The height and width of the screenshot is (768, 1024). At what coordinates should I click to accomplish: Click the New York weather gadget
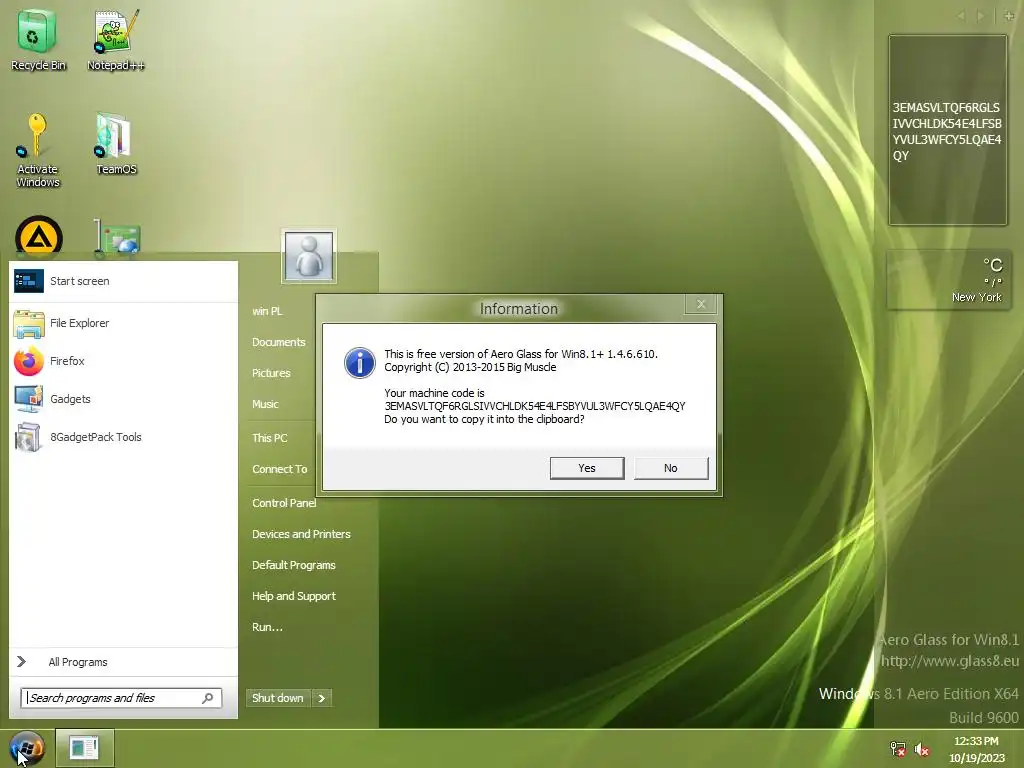[948, 280]
